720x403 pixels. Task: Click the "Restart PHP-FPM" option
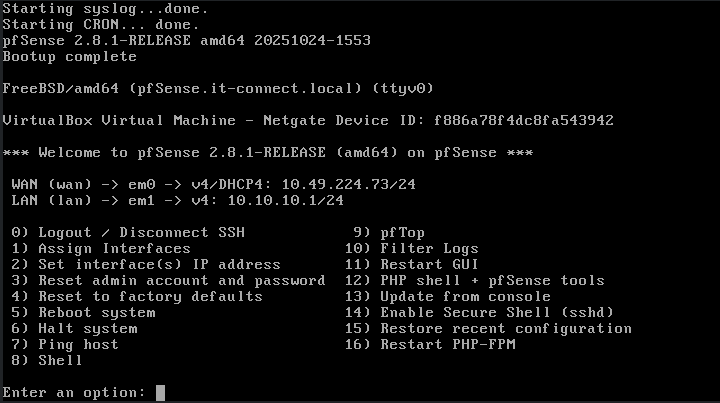tap(447, 344)
